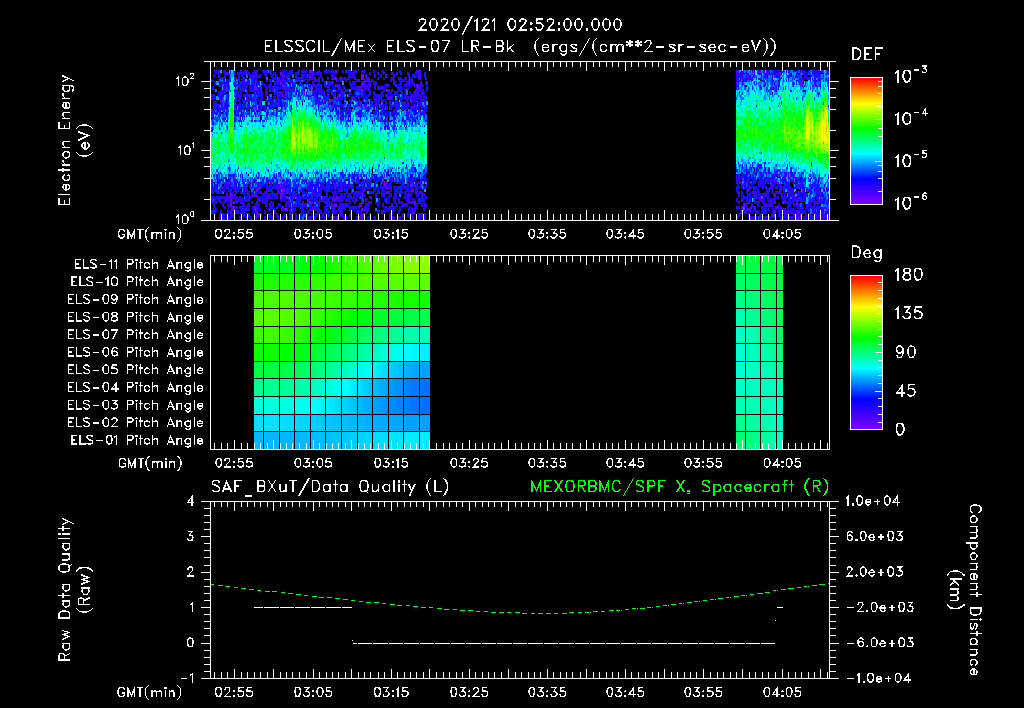This screenshot has height=708, width=1024.
Task: Select the Electron Energy (eV) axis label
Action: 74,140
